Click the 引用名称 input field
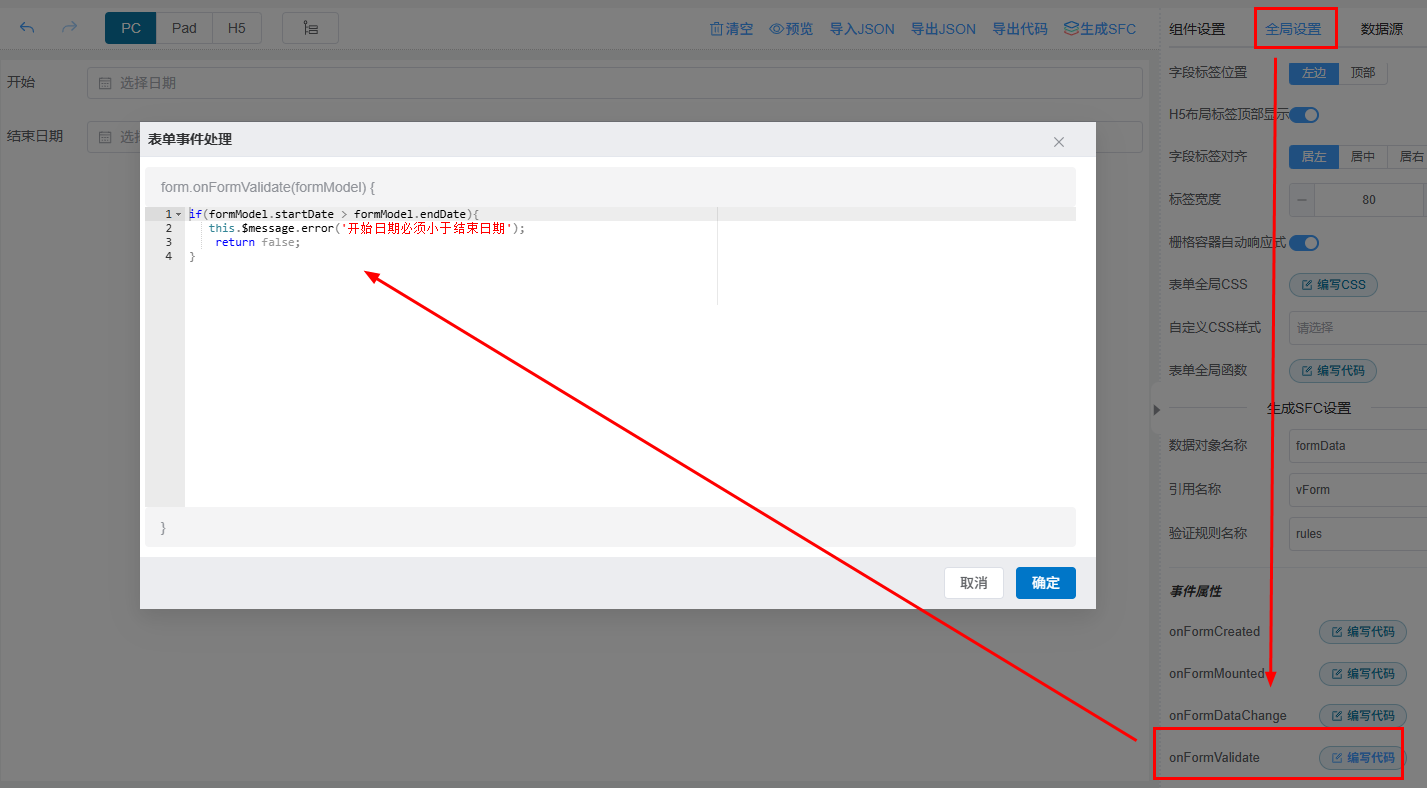The width and height of the screenshot is (1427, 788). [1358, 490]
